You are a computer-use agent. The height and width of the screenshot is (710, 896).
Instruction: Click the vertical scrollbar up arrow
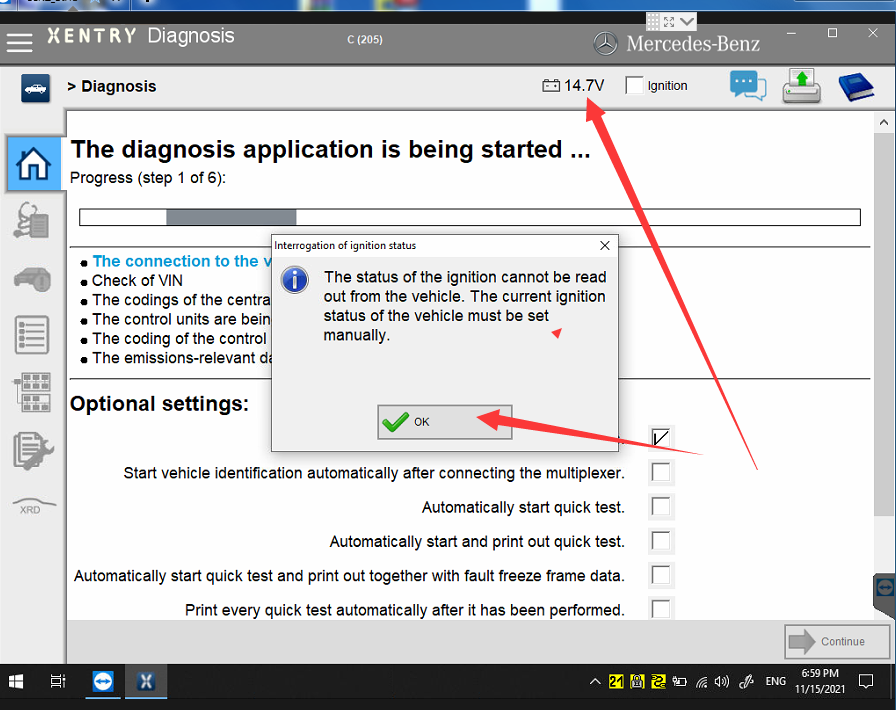pyautogui.click(x=883, y=122)
